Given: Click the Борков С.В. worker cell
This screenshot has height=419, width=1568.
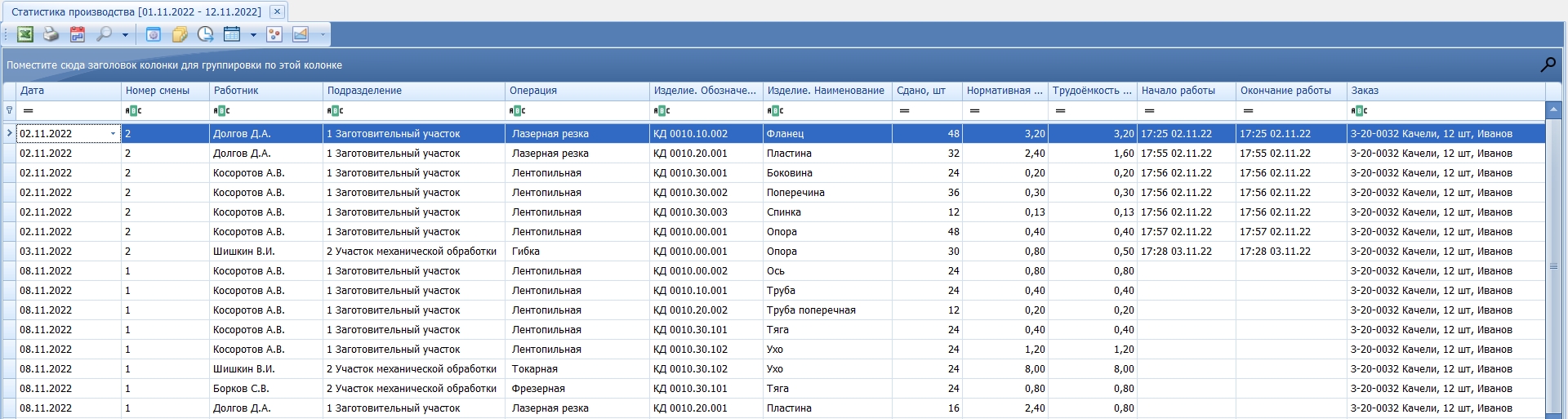Looking at the screenshot, I should click(266, 388).
